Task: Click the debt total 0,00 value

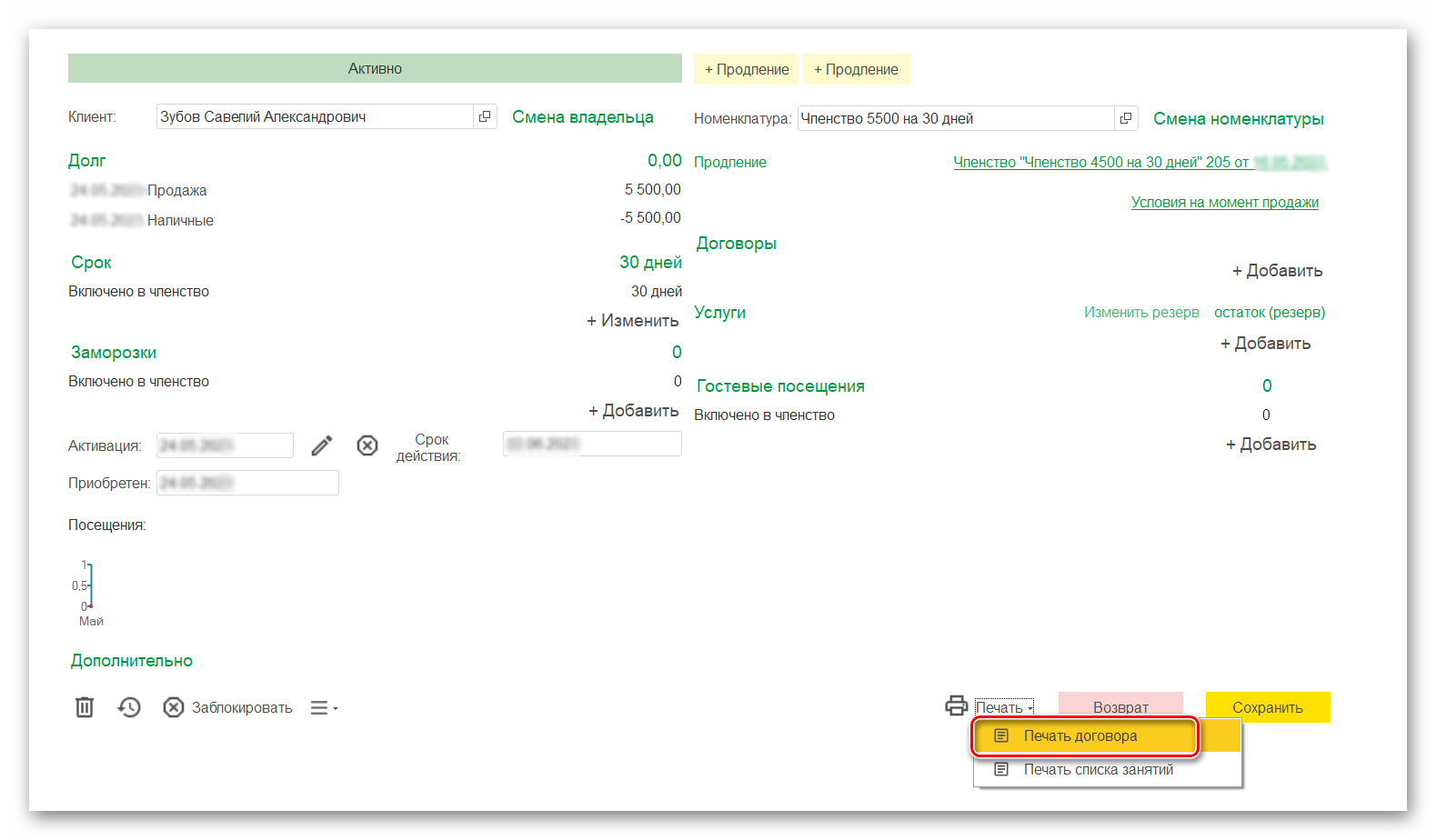Action: pyautogui.click(x=665, y=161)
